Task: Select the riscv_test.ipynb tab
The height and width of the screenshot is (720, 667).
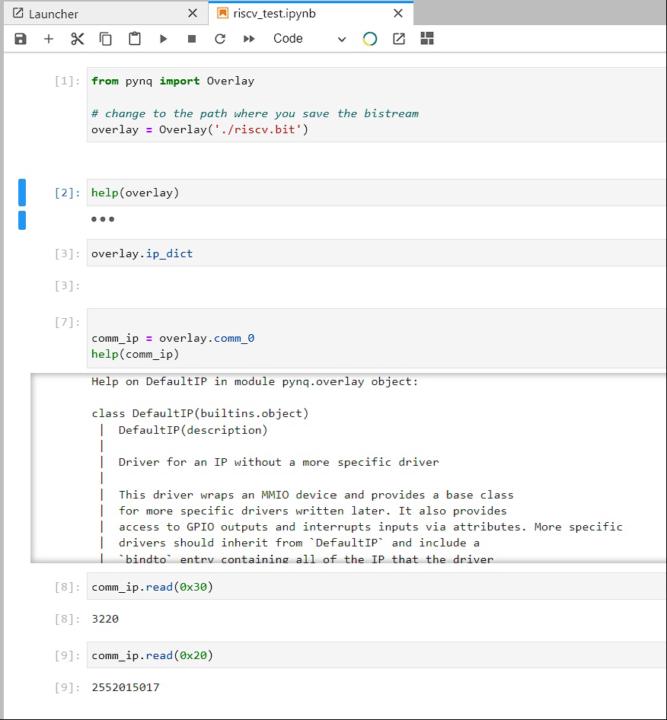Action: point(300,14)
